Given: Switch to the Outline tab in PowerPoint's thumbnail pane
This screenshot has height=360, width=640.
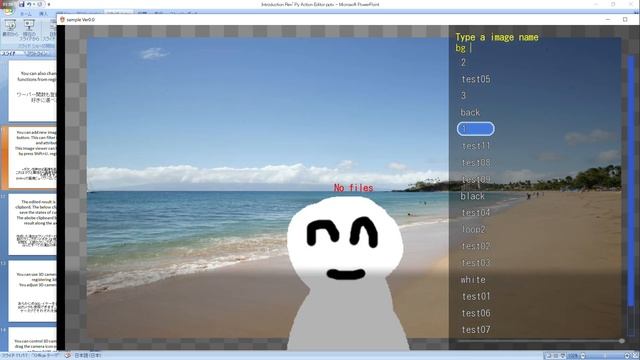Looking at the screenshot, I should [38, 53].
